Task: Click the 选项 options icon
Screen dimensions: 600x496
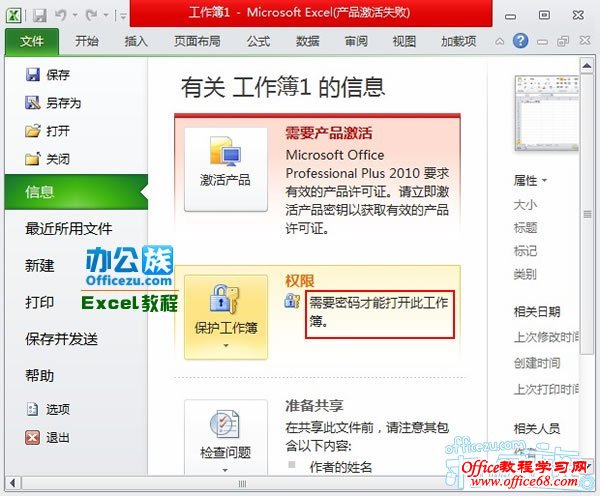Action: [33, 409]
